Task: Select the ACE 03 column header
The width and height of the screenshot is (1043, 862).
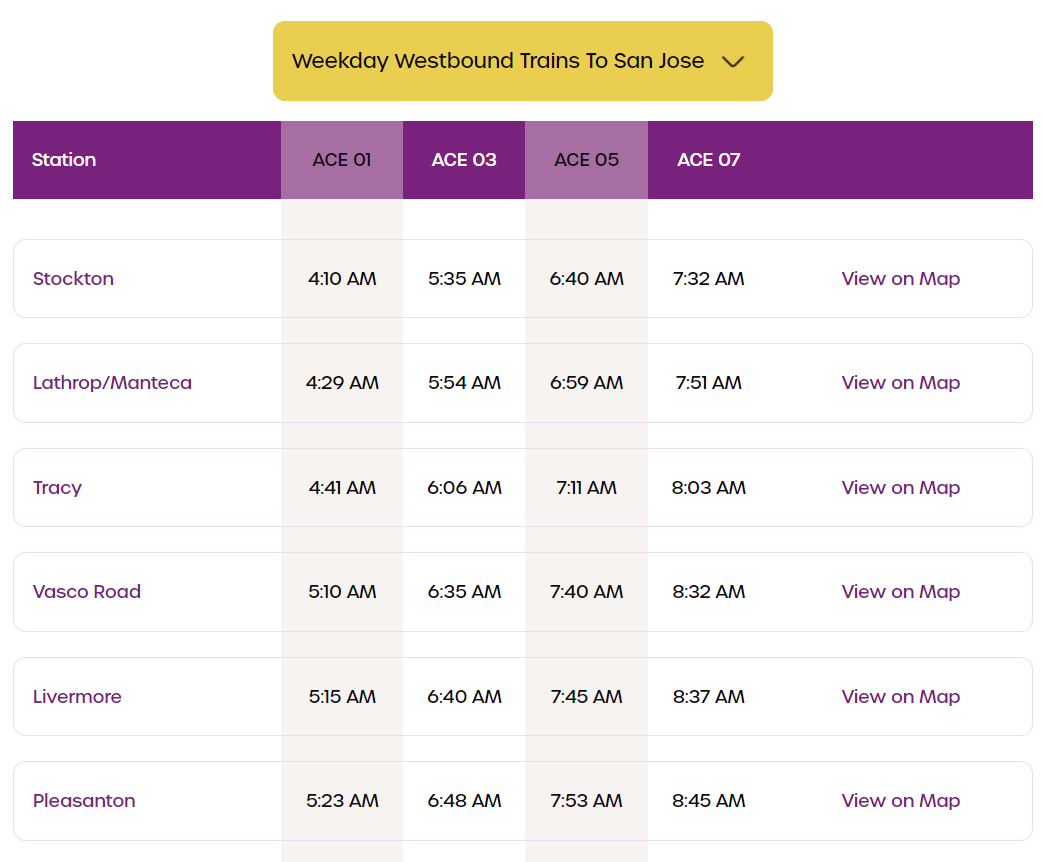Action: pyautogui.click(x=464, y=160)
